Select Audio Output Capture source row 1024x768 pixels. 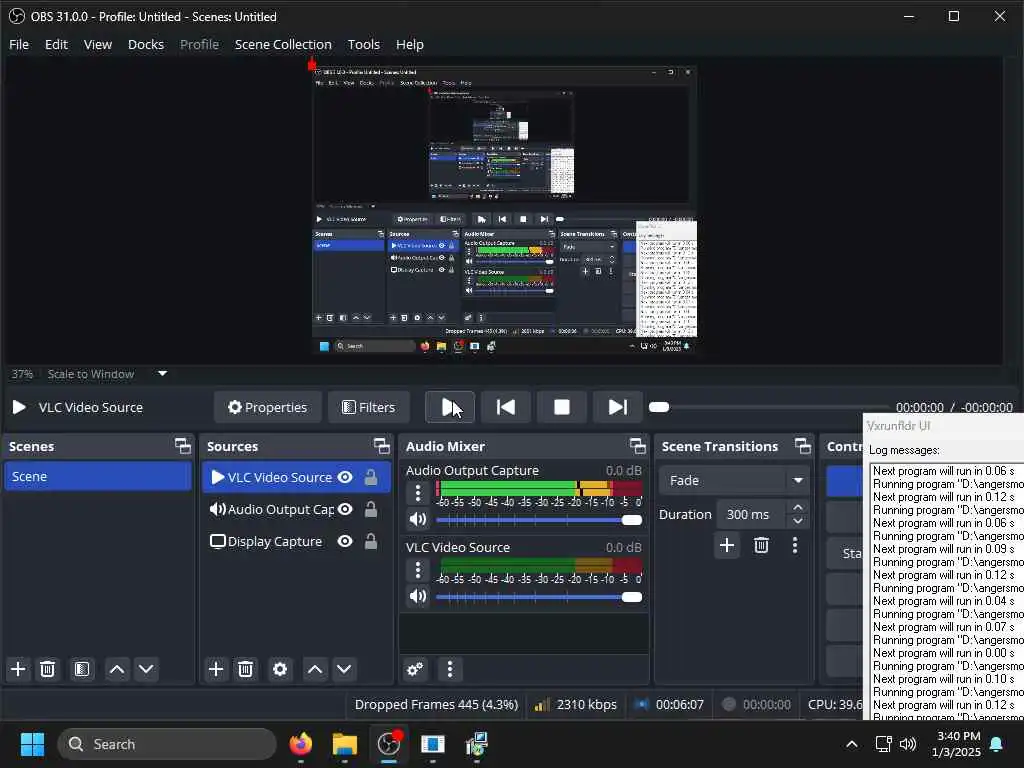point(296,509)
